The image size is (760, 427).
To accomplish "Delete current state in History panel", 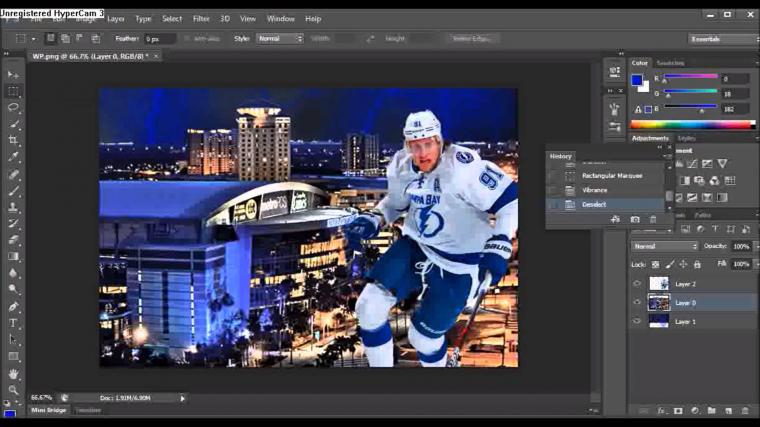I will point(653,220).
